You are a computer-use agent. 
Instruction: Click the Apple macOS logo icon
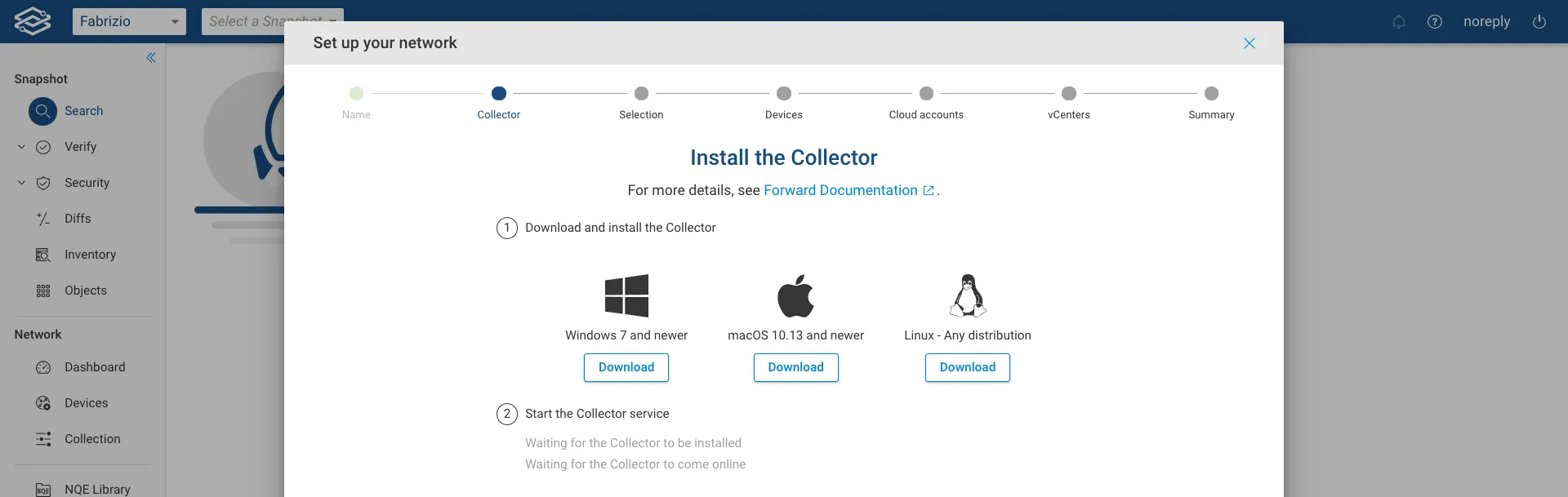(796, 295)
